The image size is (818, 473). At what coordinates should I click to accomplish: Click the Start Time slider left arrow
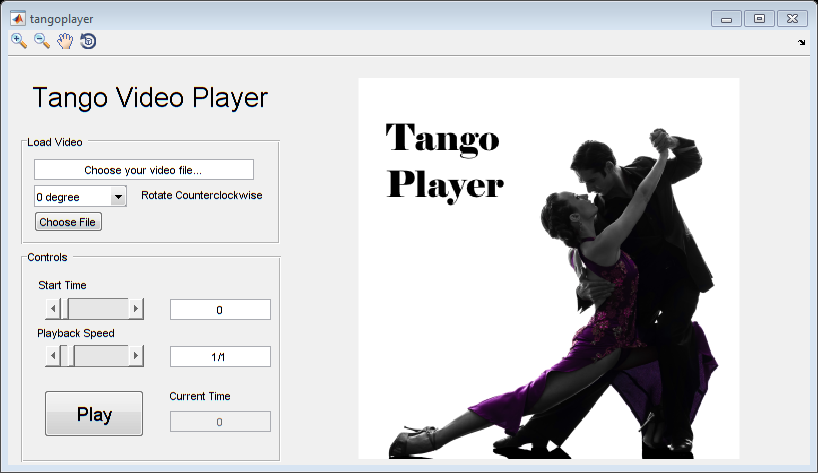(52, 308)
